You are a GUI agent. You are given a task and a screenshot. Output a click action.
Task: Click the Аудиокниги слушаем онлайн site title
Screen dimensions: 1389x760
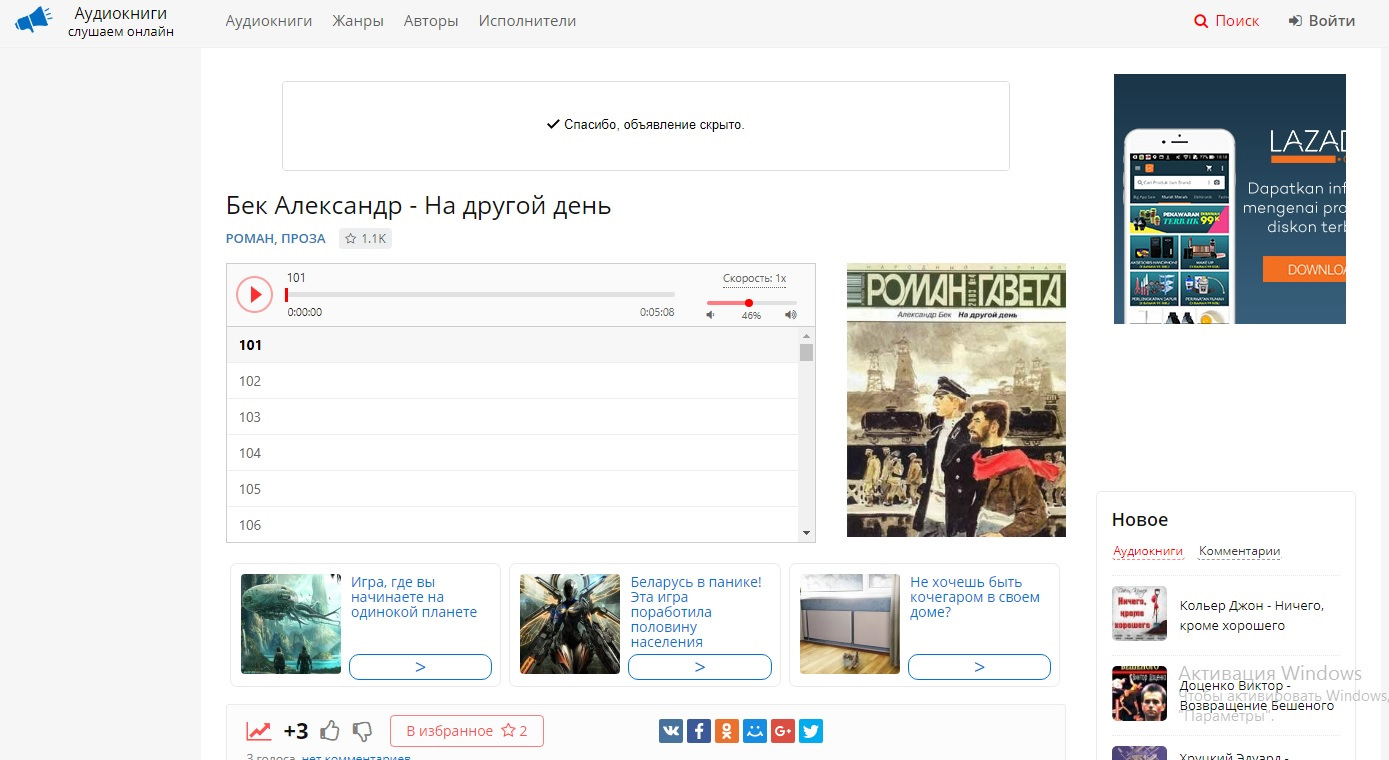coord(121,21)
